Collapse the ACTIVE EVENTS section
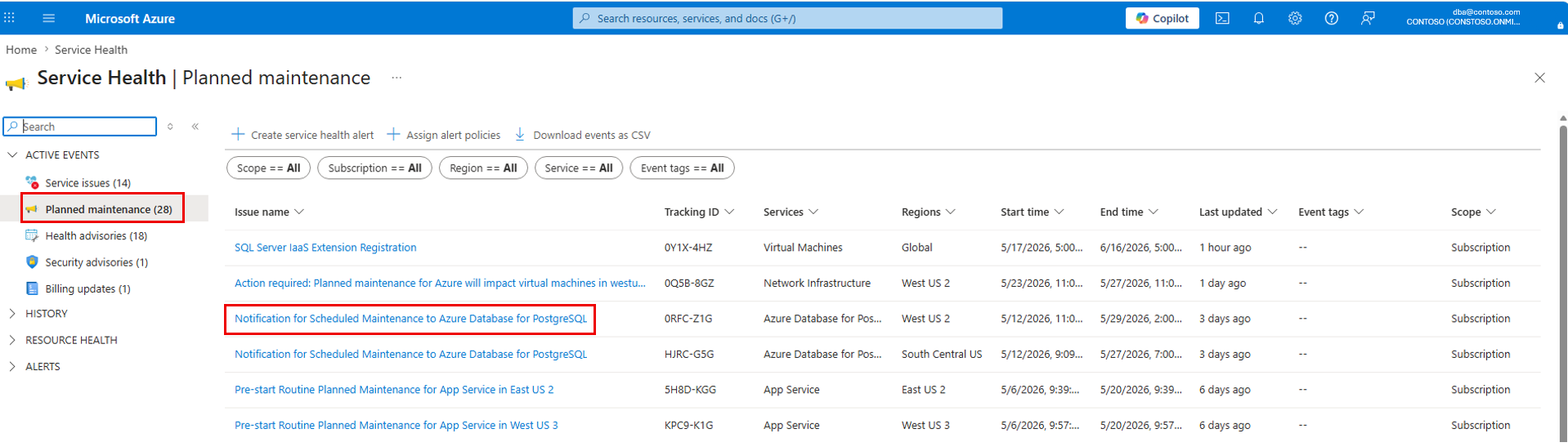The image size is (1568, 447). click(x=12, y=154)
